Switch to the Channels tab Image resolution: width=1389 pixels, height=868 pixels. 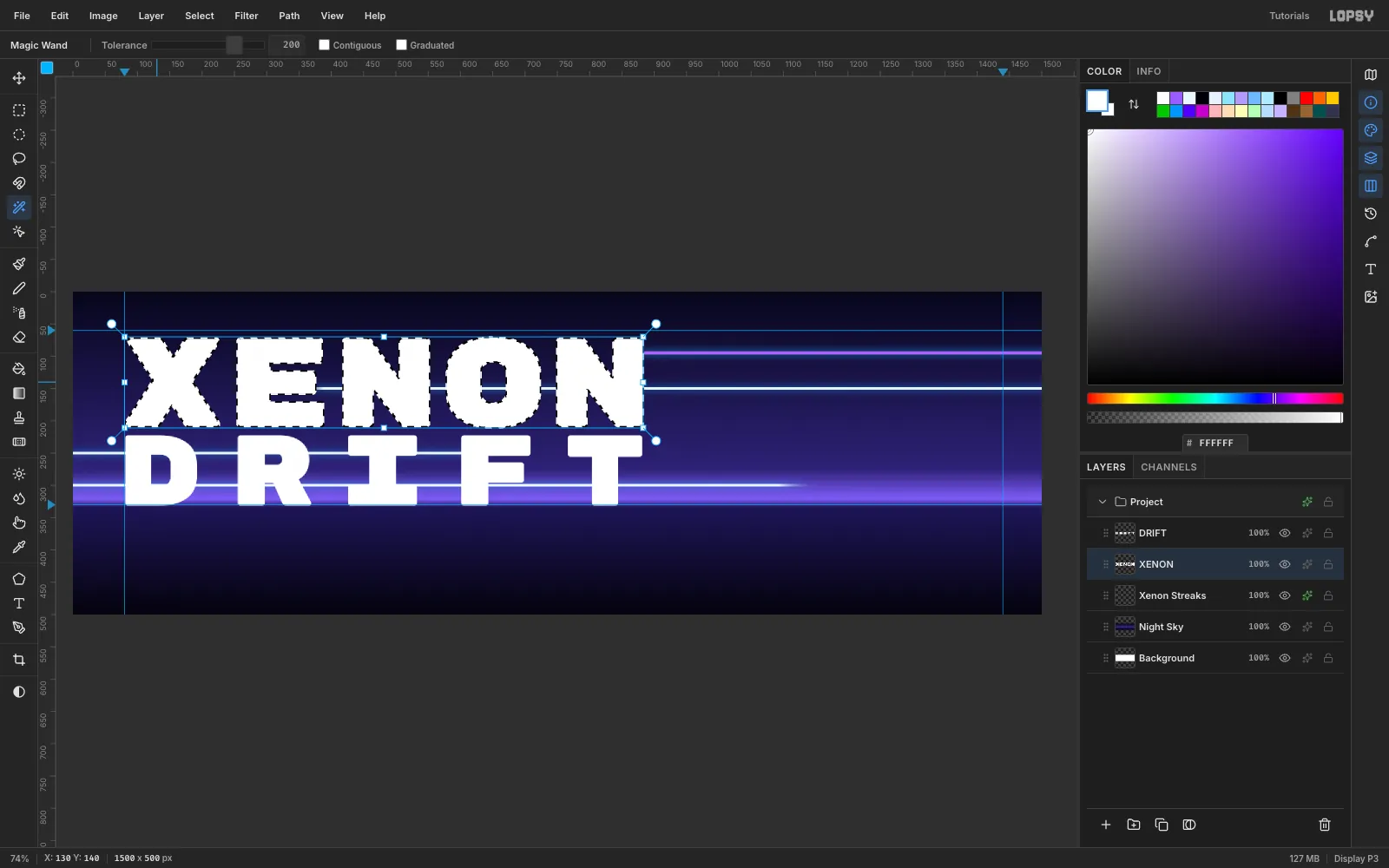tap(1168, 467)
